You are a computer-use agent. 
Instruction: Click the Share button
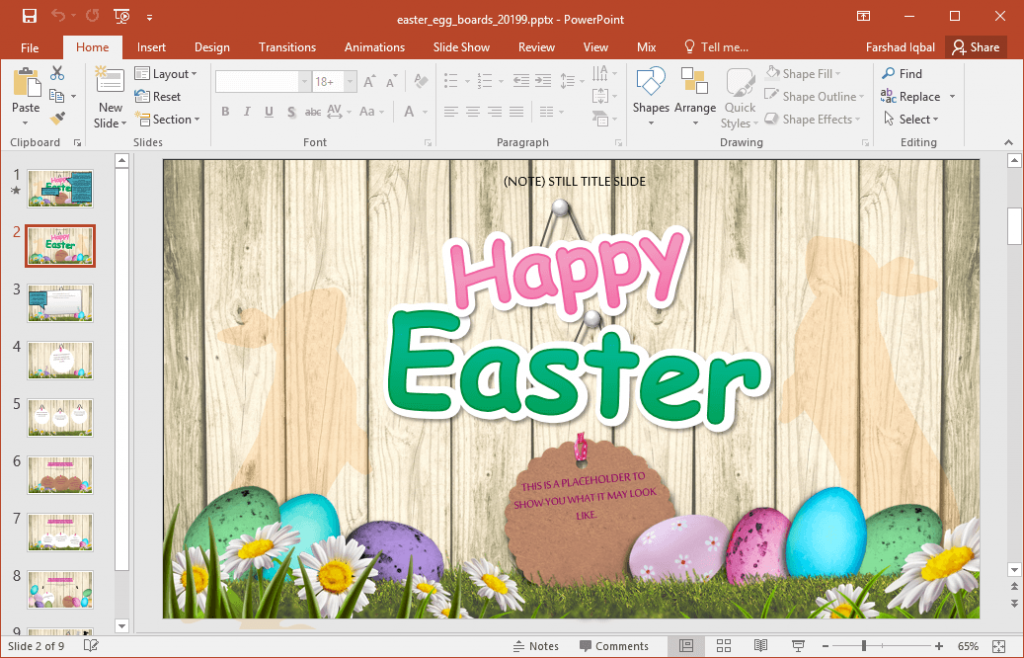click(976, 47)
